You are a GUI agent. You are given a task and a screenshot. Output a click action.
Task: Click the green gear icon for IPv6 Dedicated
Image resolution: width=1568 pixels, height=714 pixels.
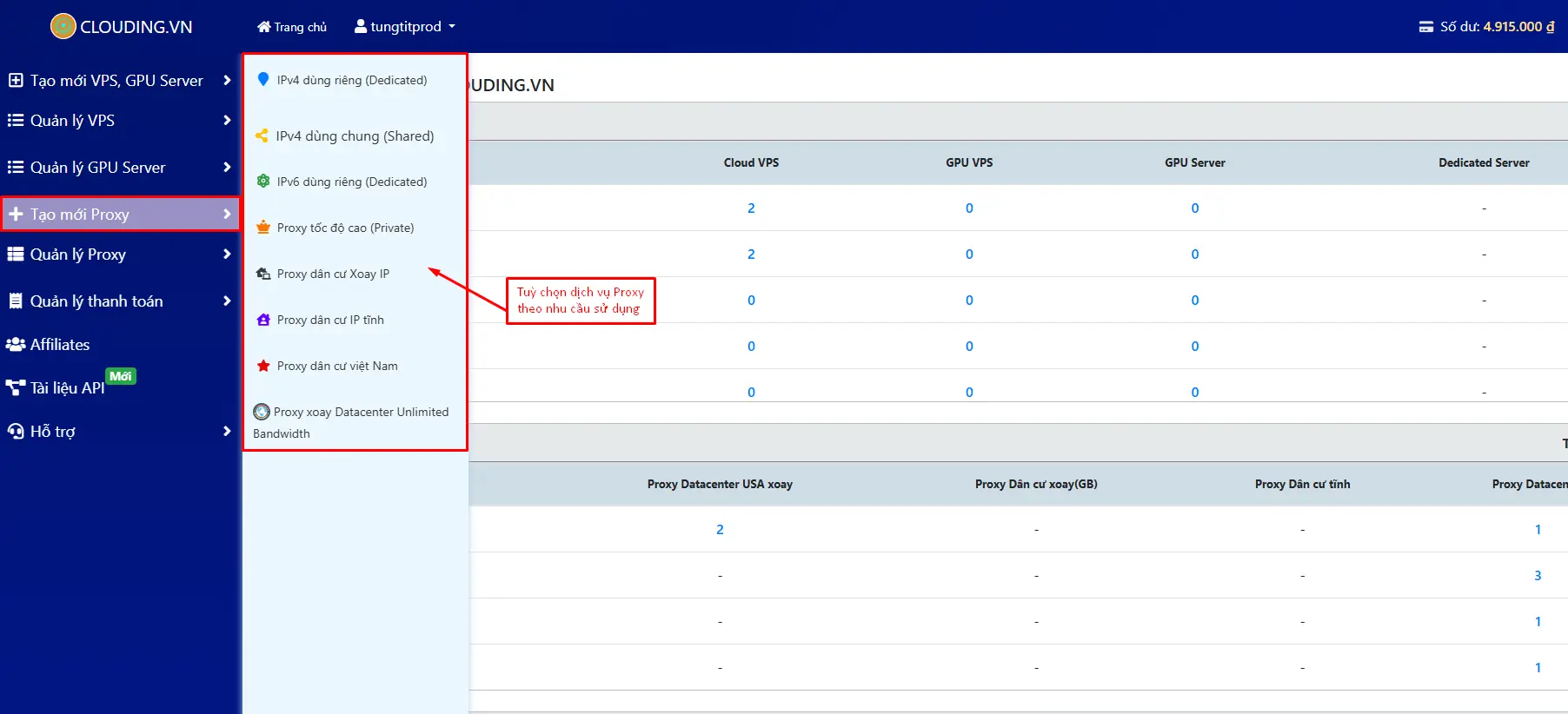(x=263, y=181)
